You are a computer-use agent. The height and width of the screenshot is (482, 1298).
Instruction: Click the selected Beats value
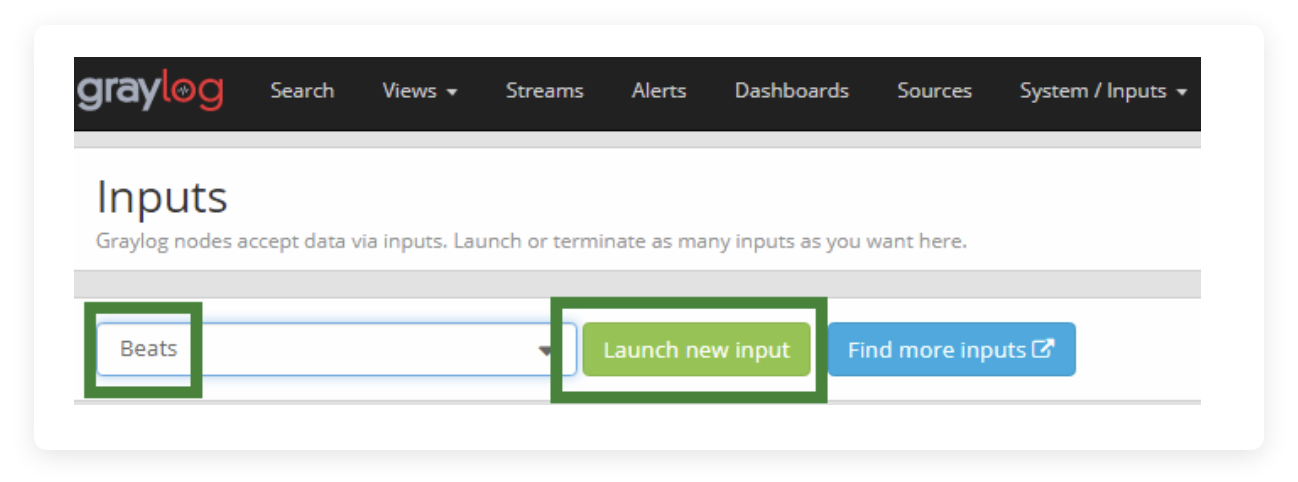click(x=148, y=350)
